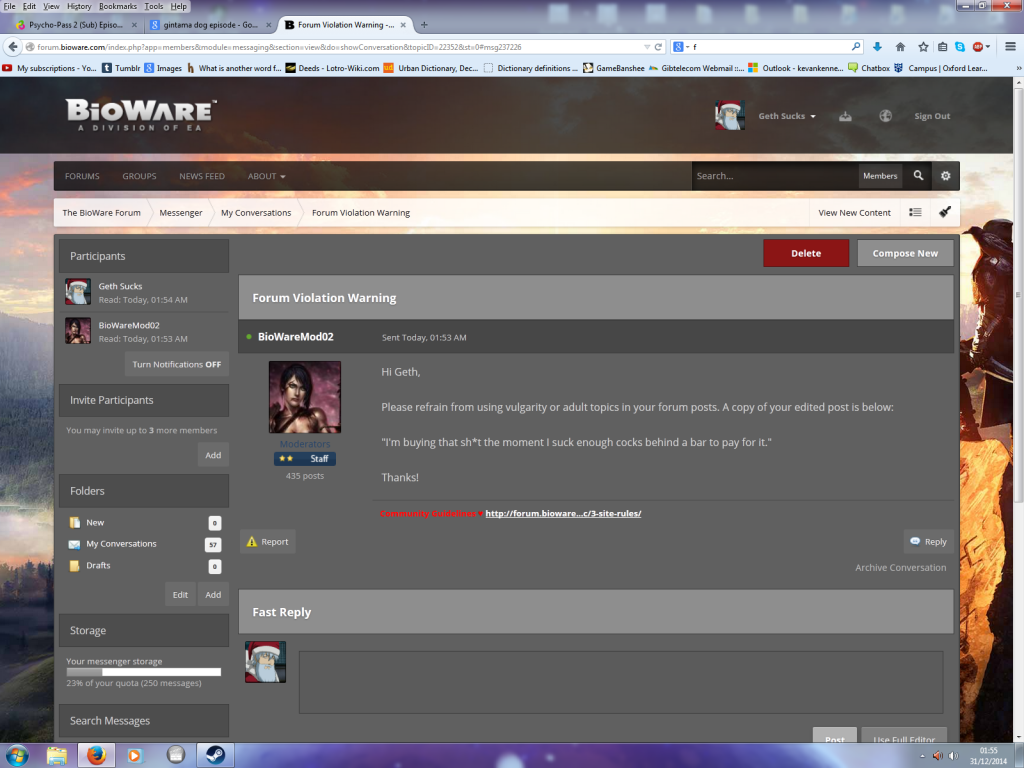This screenshot has width=1024, height=768.
Task: Bookmark this page with the star icon
Action: [923, 46]
